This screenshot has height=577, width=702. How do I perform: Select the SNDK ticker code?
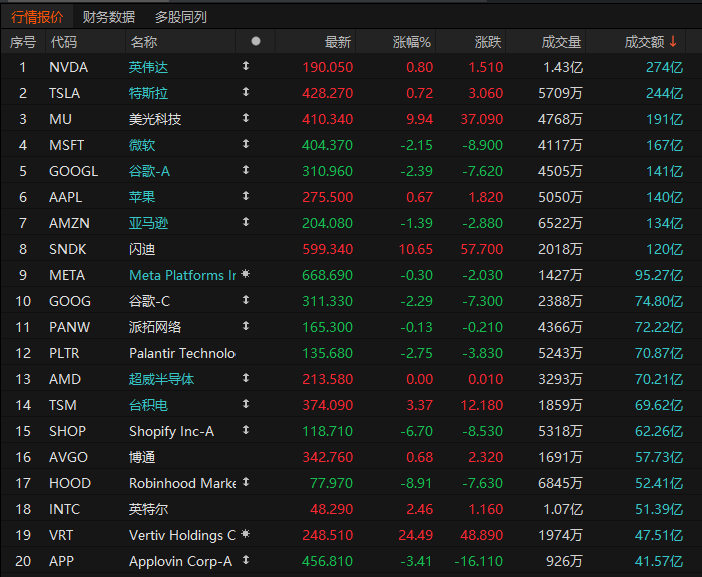pos(68,249)
